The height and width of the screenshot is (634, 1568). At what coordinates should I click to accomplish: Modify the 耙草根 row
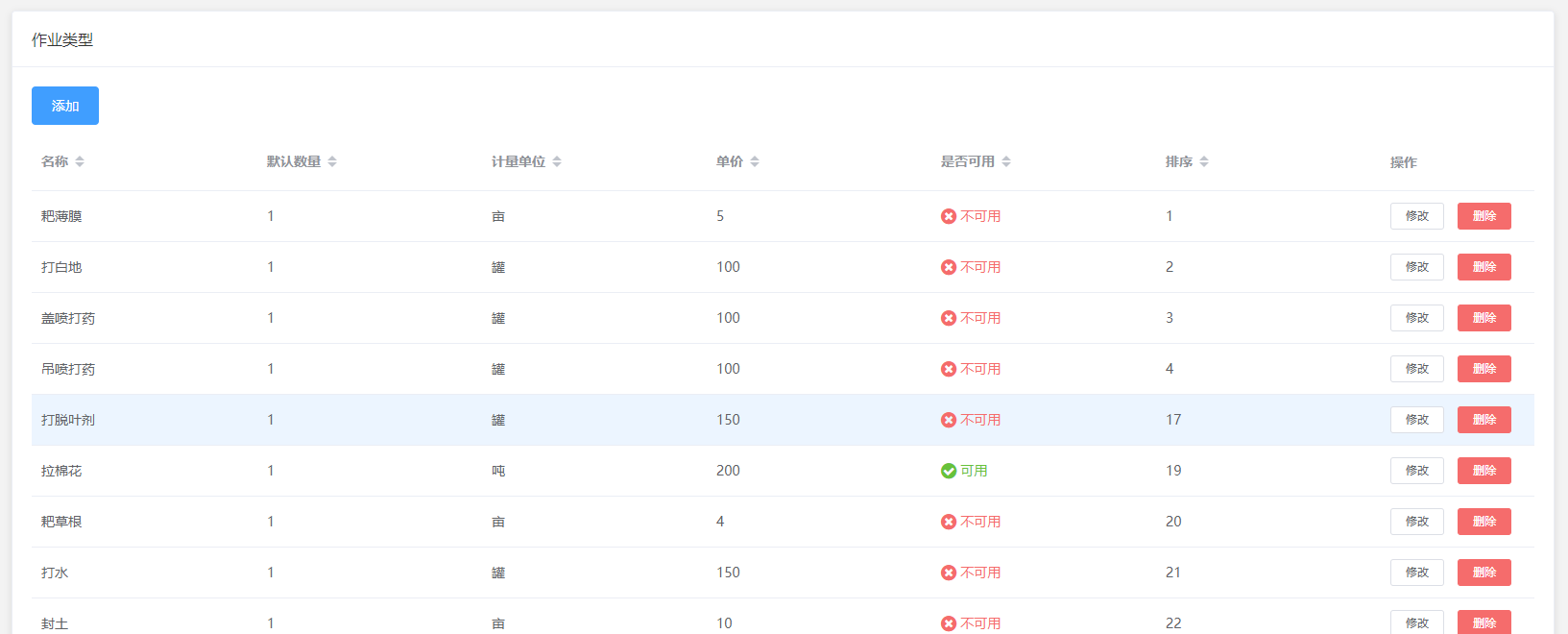point(1416,522)
